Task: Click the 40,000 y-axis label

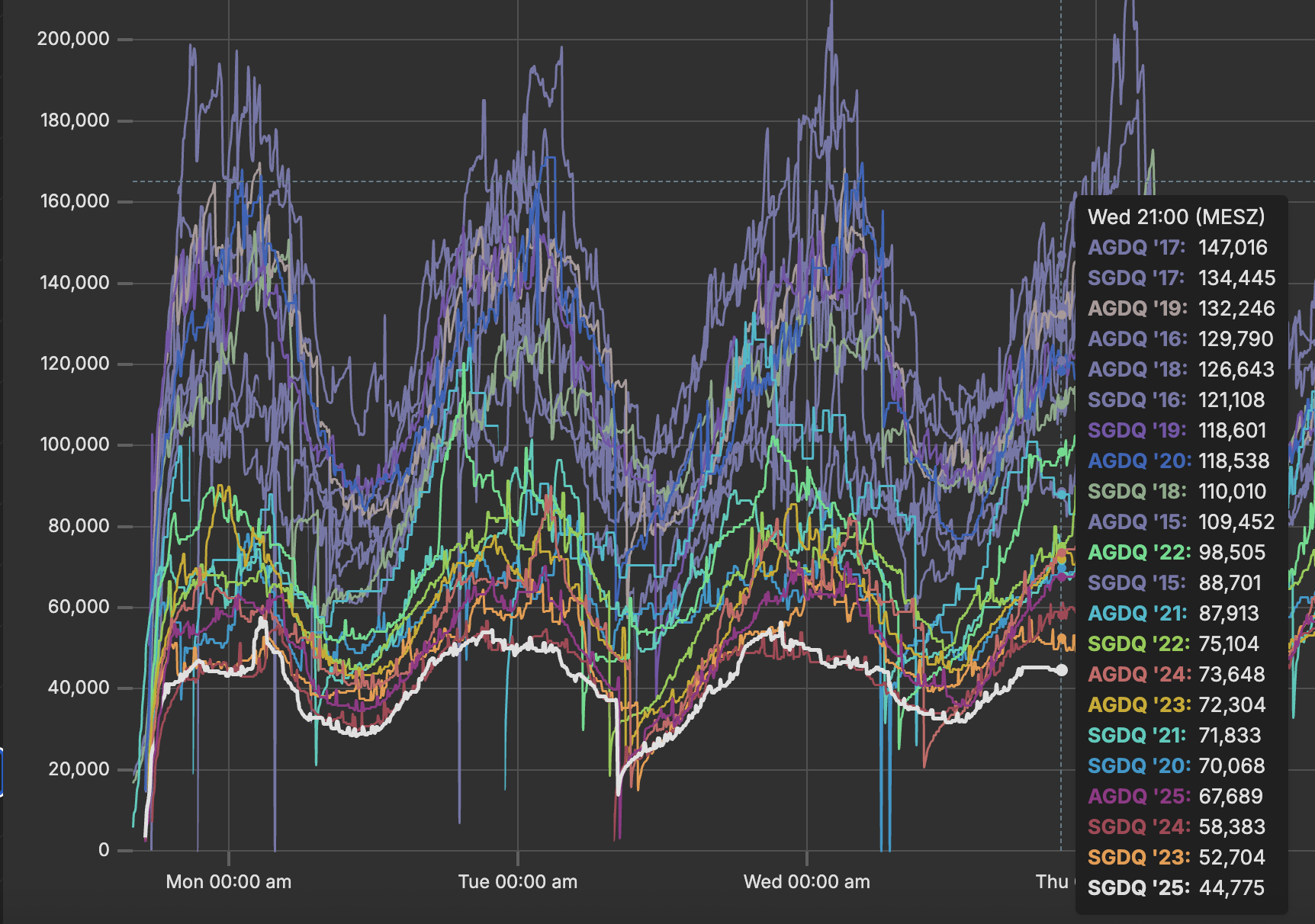Action: click(79, 688)
